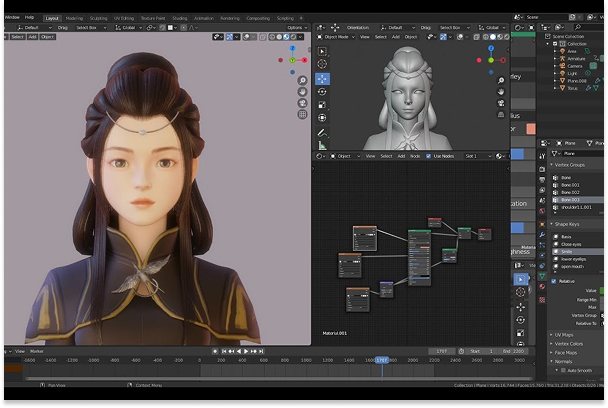This screenshot has height=408, width=608.
Task: Click the Options button in the viewport header
Action: pyautogui.click(x=296, y=27)
